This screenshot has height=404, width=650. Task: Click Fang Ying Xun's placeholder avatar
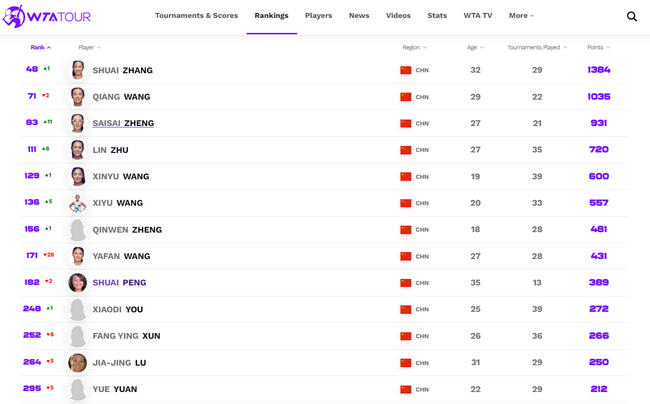(78, 336)
